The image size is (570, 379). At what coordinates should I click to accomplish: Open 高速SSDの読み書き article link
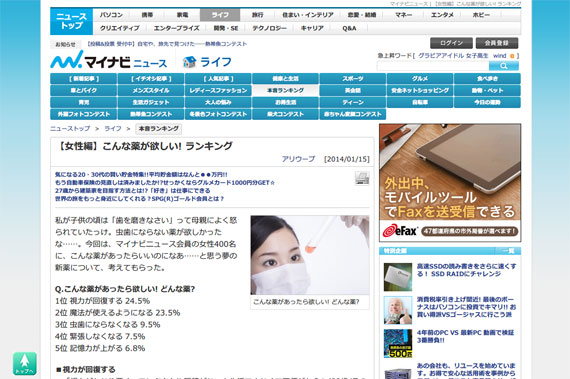click(466, 270)
